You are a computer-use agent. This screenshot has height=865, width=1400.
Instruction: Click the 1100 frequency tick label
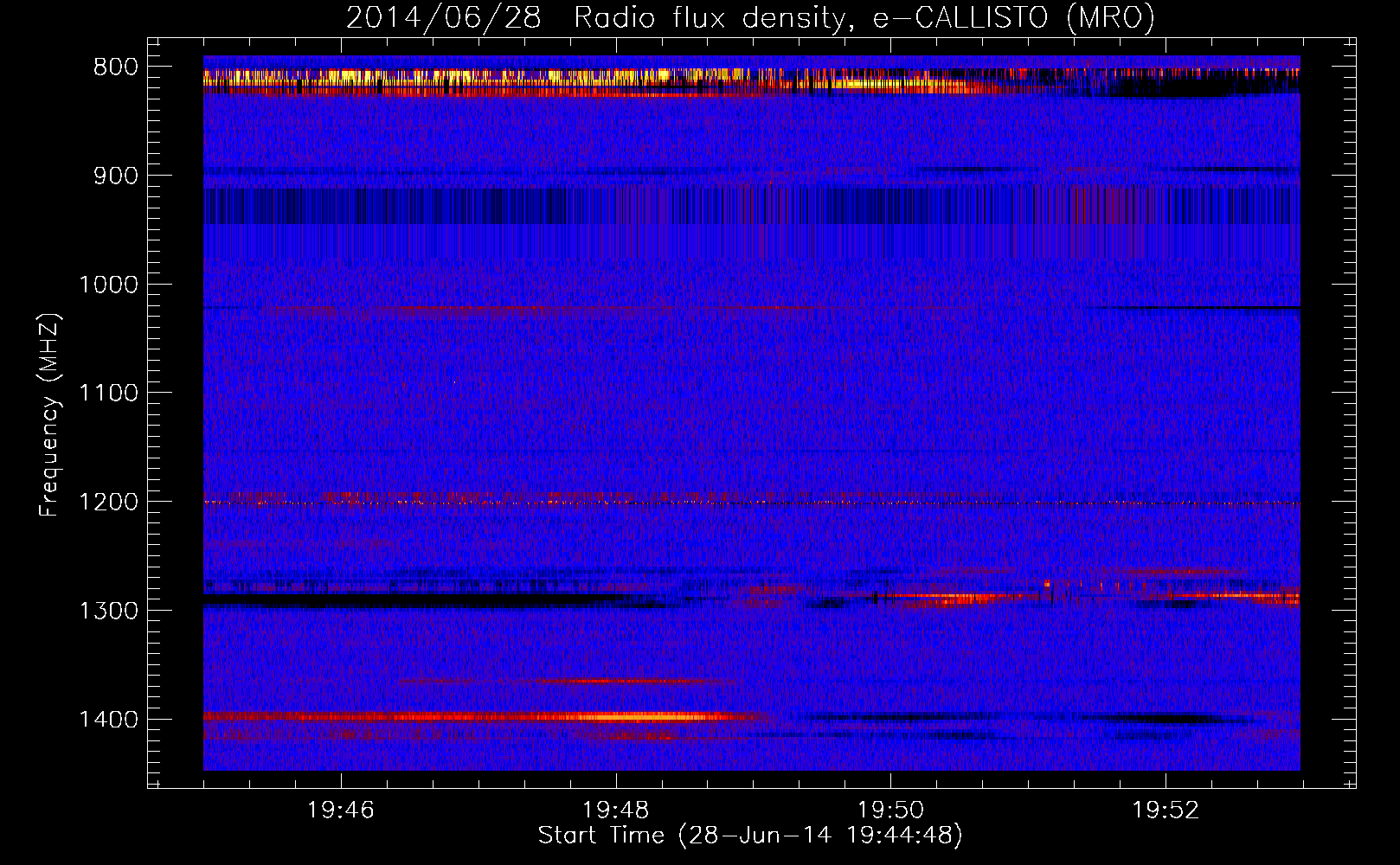click(x=109, y=394)
